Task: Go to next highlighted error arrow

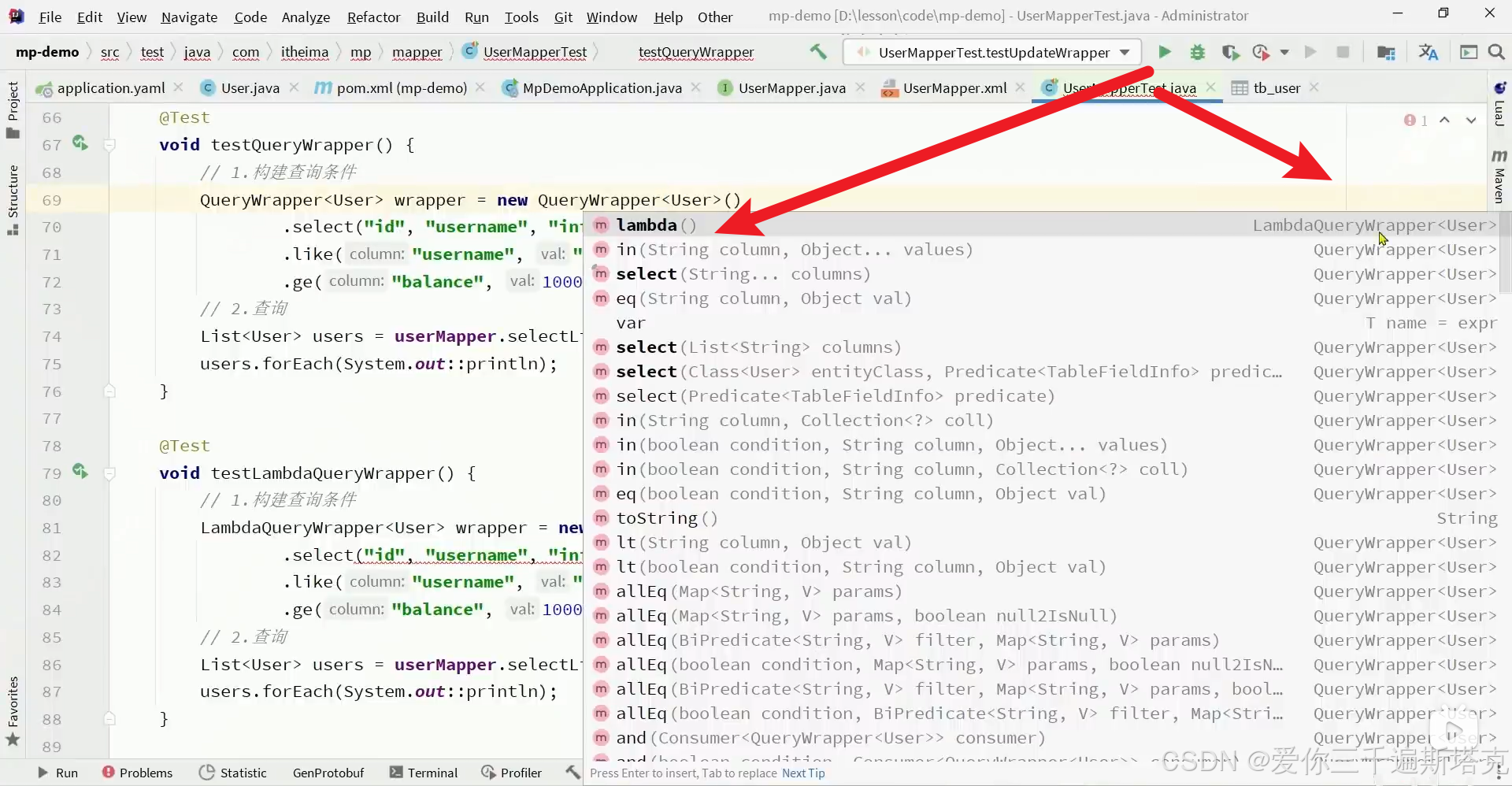Action: pyautogui.click(x=1471, y=120)
